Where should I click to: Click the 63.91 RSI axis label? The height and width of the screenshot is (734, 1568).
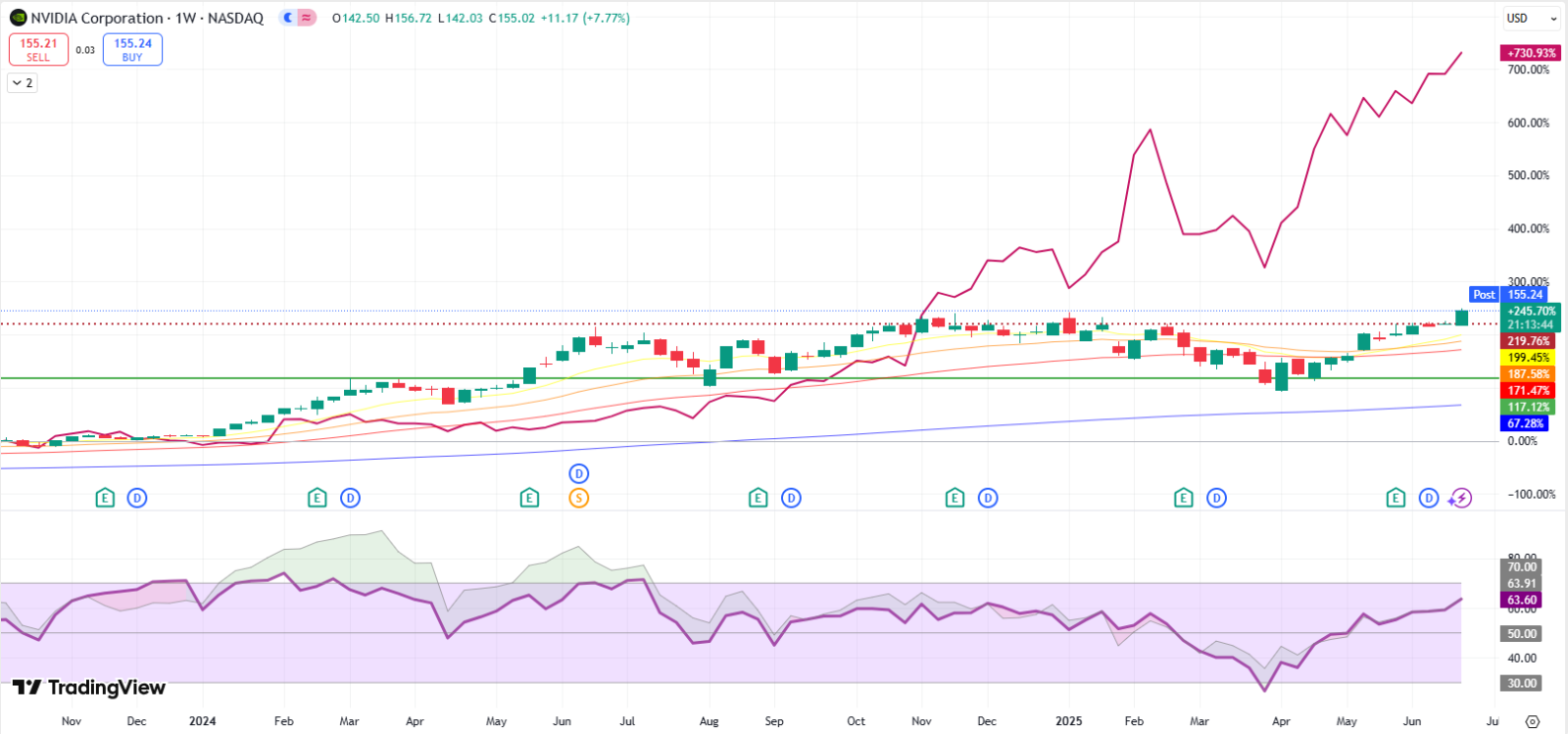[x=1521, y=583]
